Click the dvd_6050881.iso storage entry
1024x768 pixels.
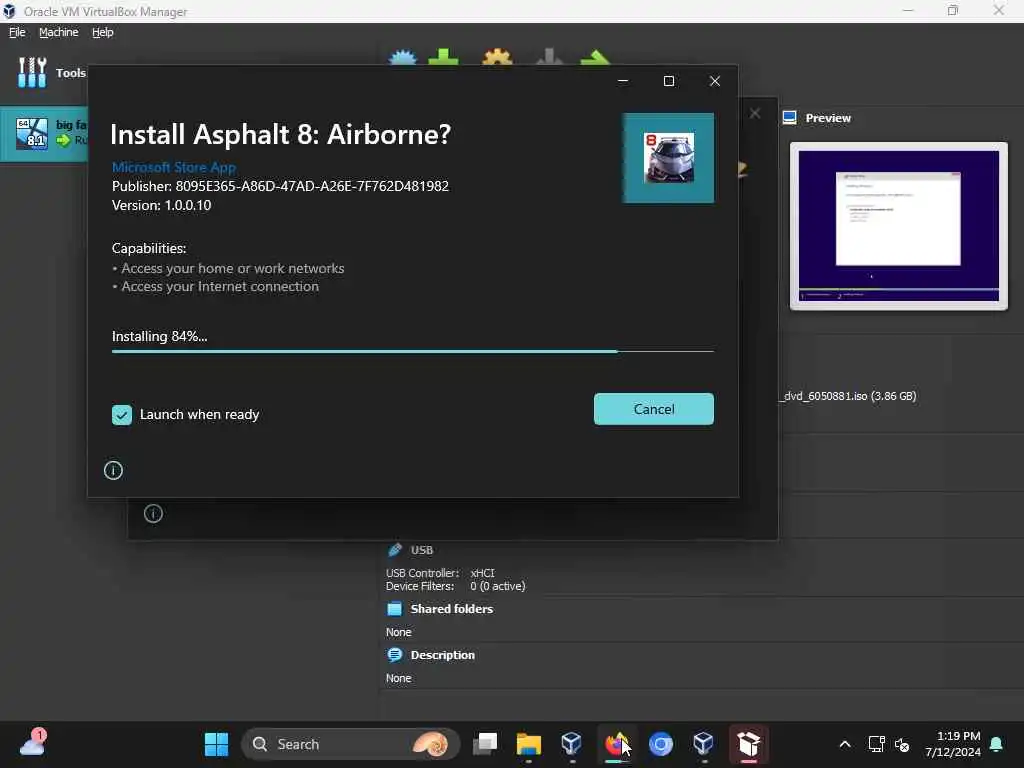point(849,396)
